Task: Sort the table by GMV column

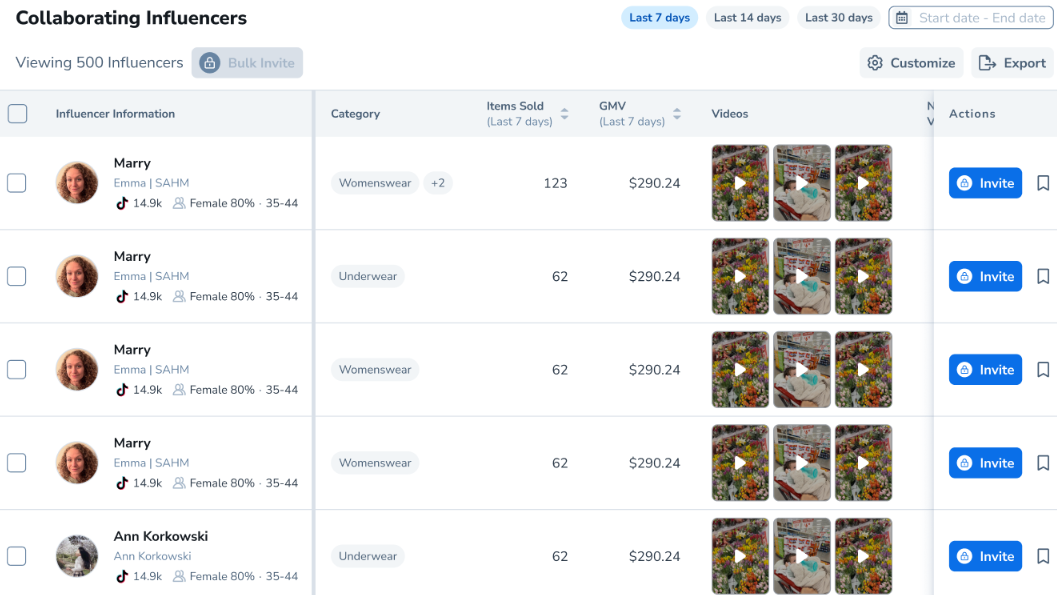Action: tap(677, 114)
